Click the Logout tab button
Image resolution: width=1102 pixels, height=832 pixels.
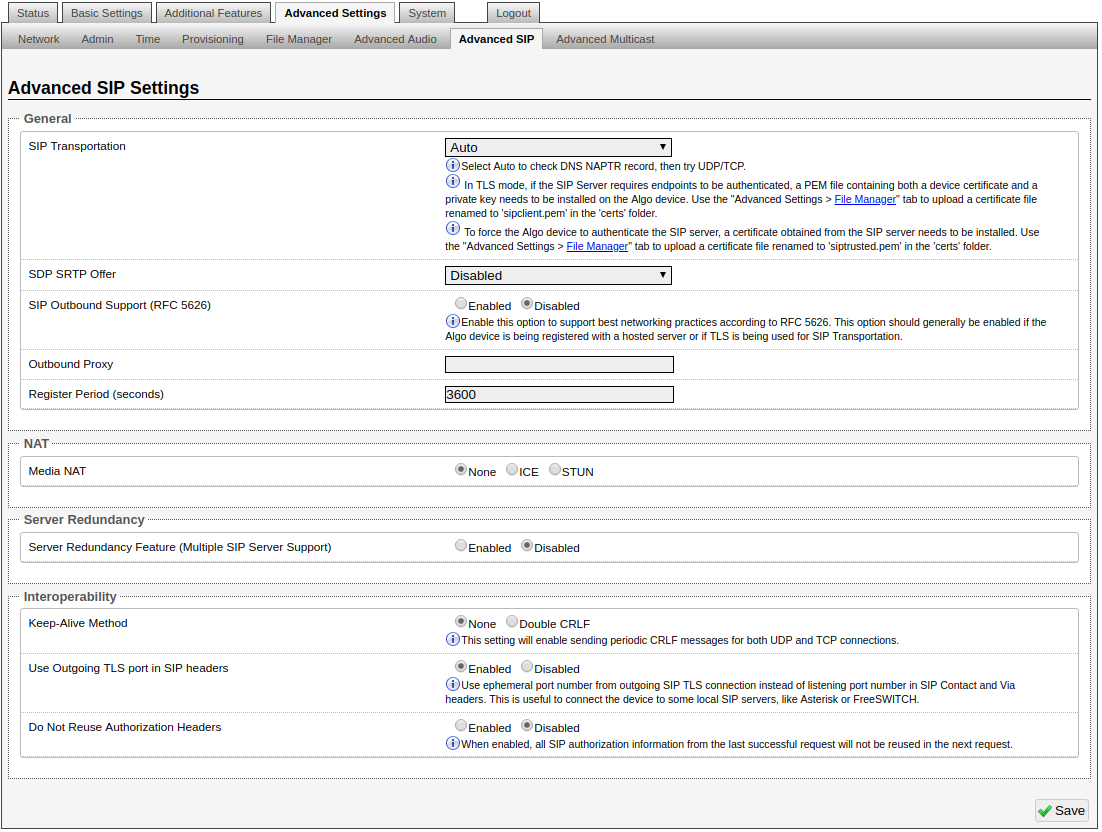click(514, 13)
